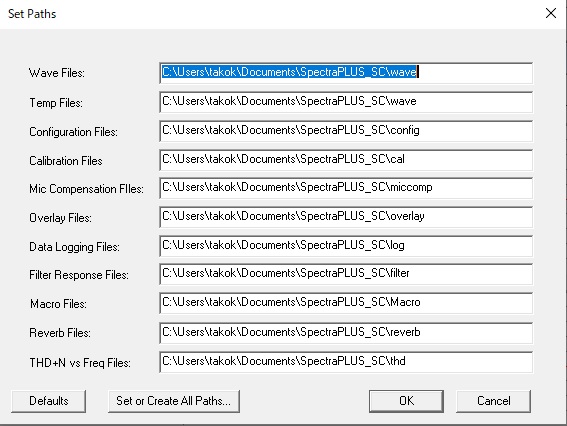This screenshot has height=426, width=567.
Task: Click the Mic Compensation Files path field
Action: pos(346,188)
